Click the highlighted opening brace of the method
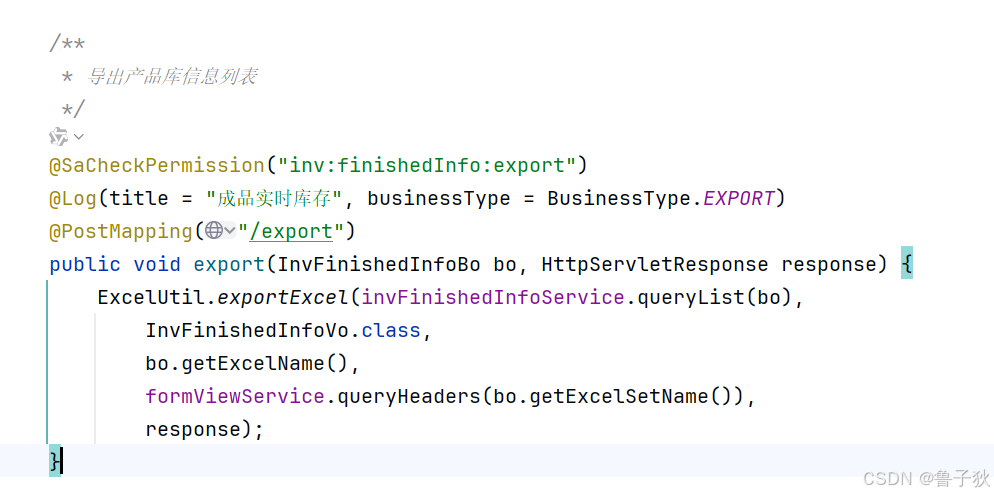This screenshot has width=994, height=496. (907, 263)
